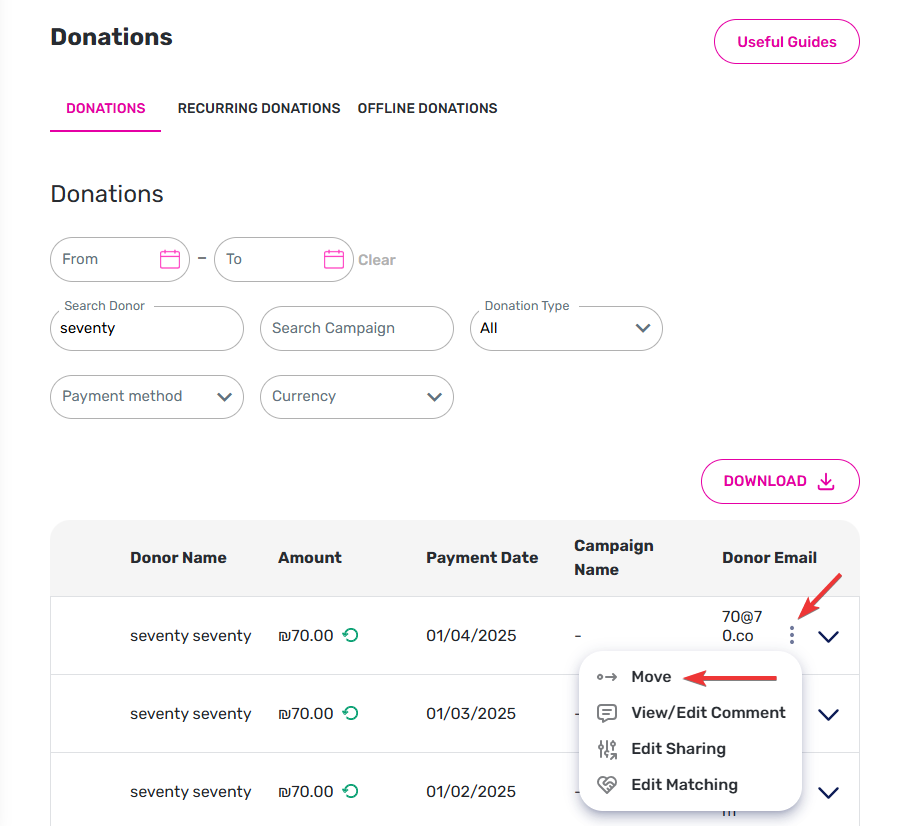Click the Search Campaign input field
Image resolution: width=913 pixels, height=826 pixels.
point(356,328)
